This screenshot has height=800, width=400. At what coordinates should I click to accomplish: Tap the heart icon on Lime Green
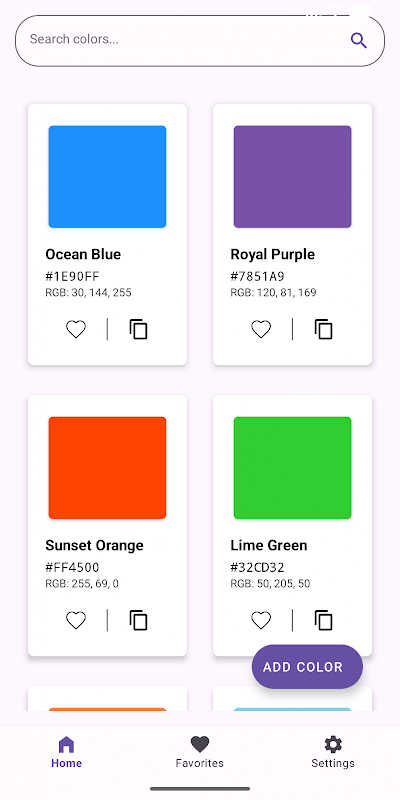tap(261, 620)
